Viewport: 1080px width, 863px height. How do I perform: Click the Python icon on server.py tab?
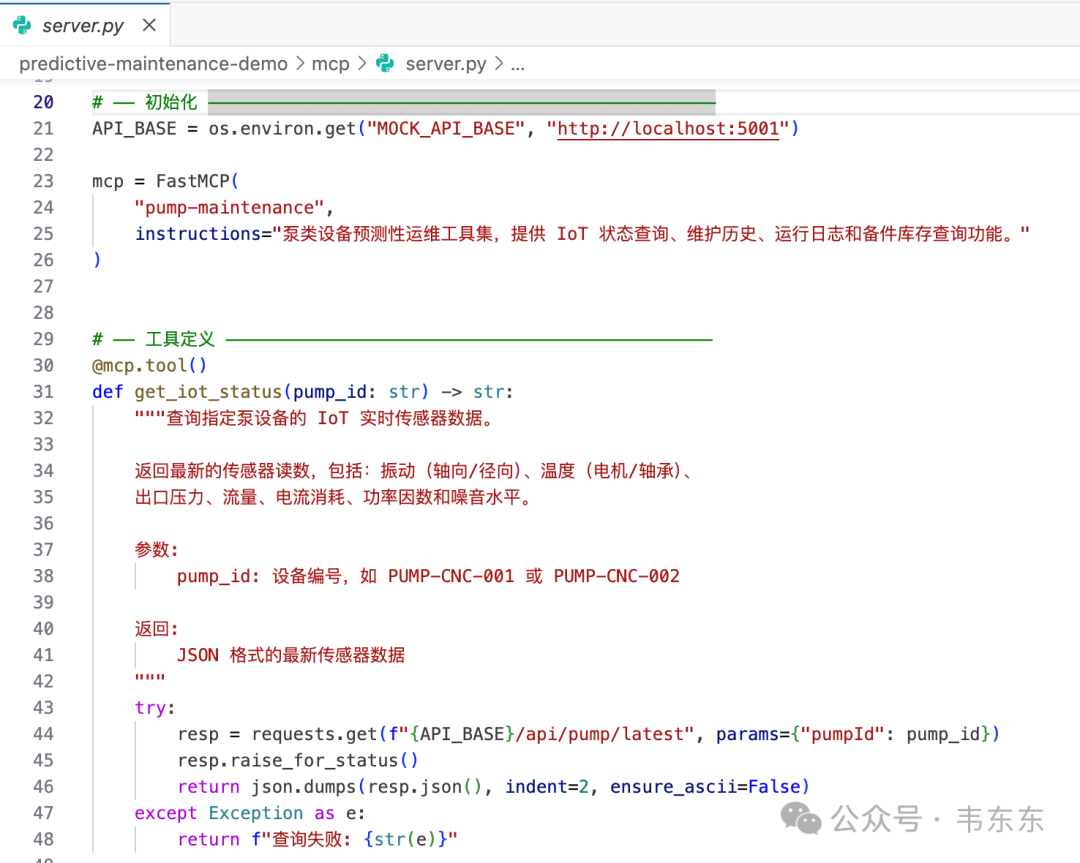coord(22,25)
